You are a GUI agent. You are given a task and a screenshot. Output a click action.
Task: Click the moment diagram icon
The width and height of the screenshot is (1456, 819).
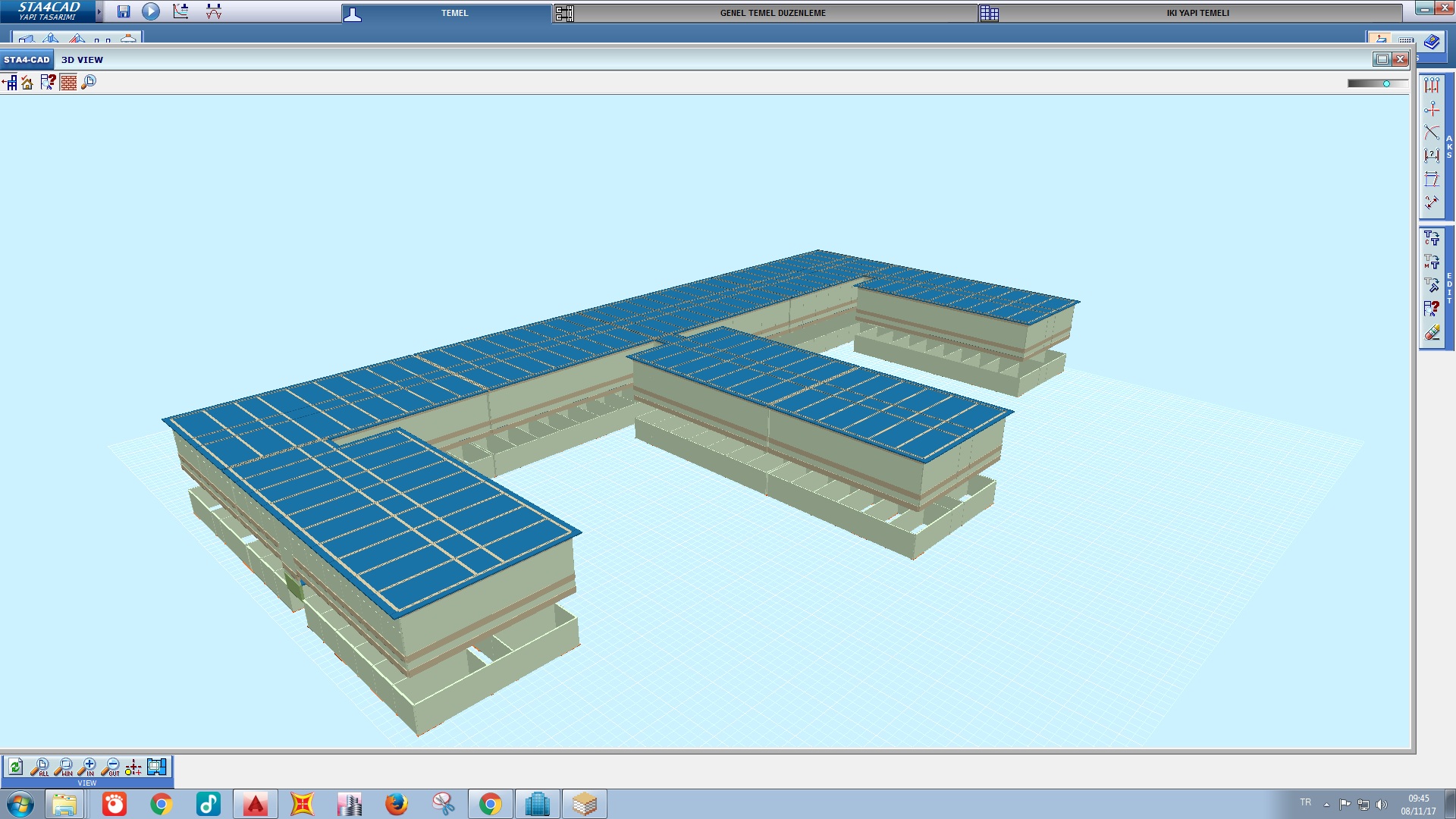(214, 11)
